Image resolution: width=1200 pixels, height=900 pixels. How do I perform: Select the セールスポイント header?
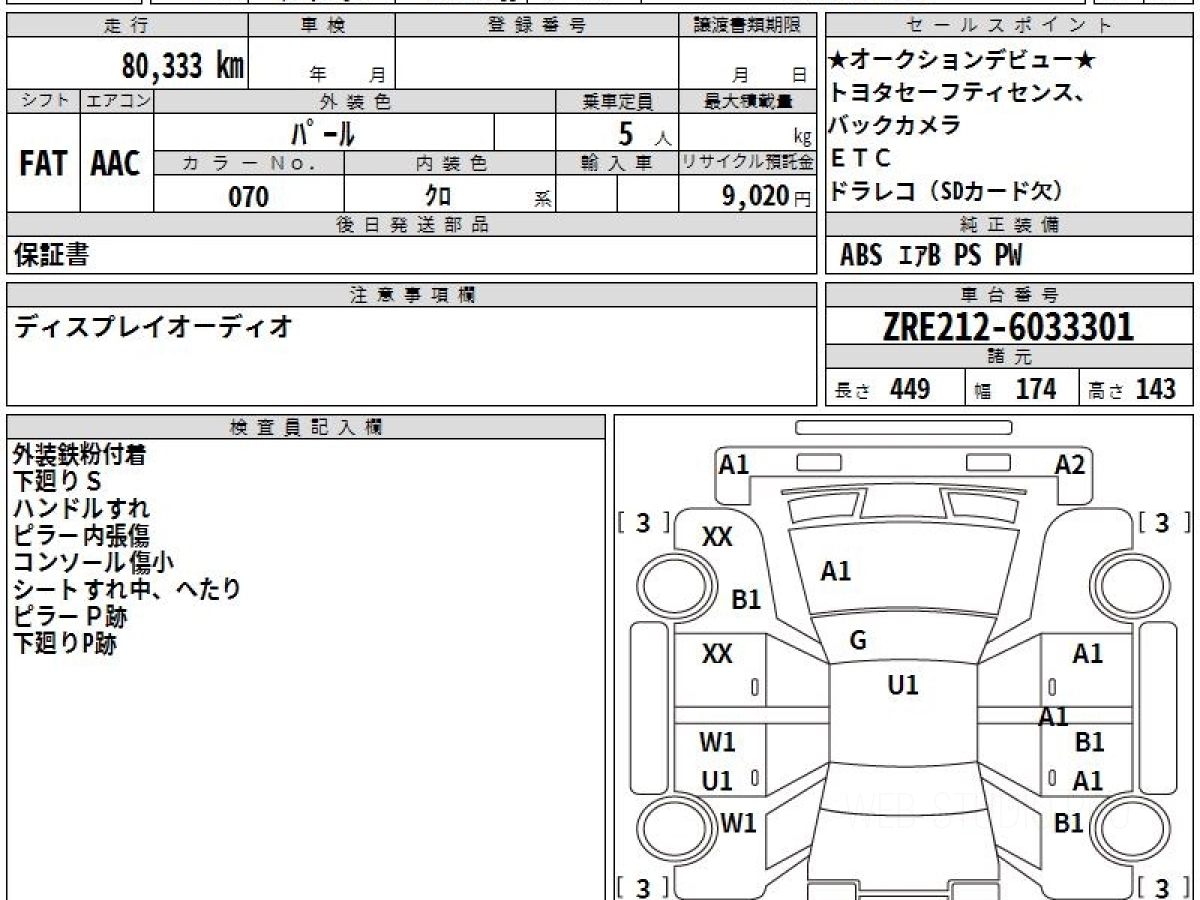point(1010,26)
